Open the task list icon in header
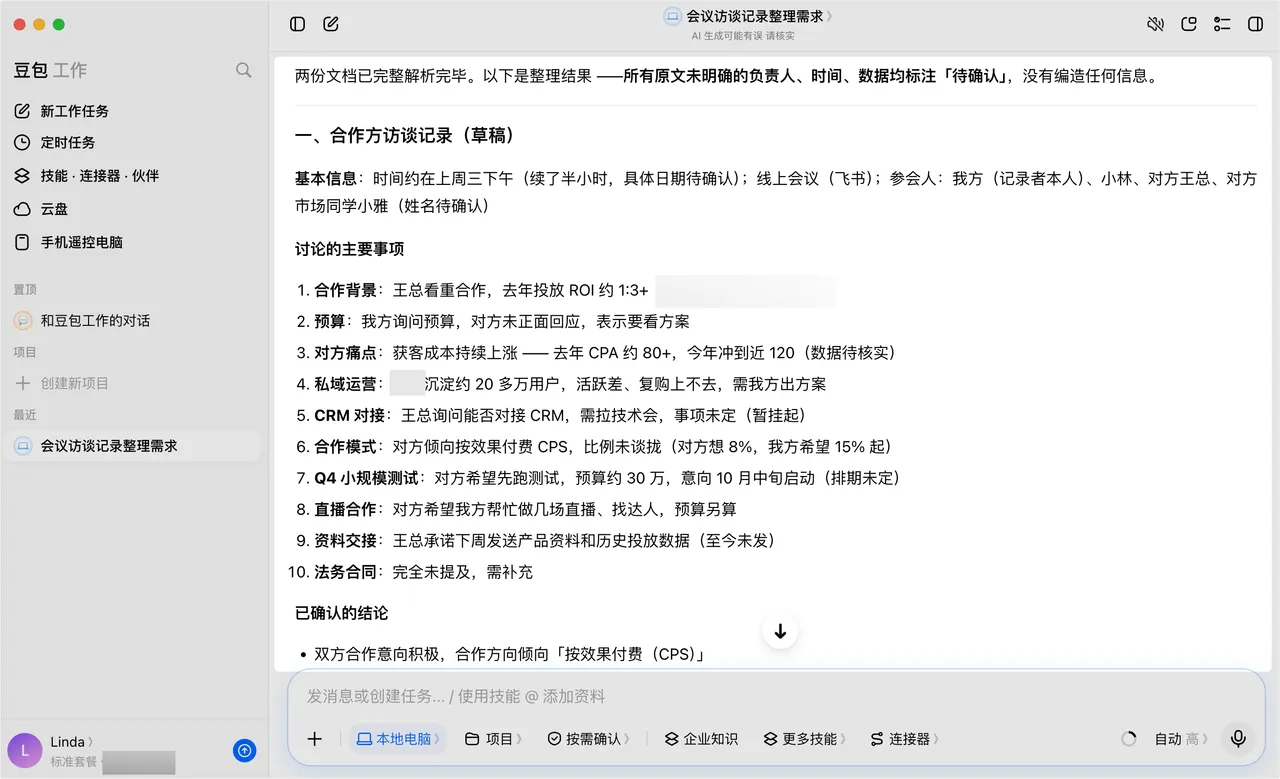This screenshot has width=1280, height=779. point(1222,24)
